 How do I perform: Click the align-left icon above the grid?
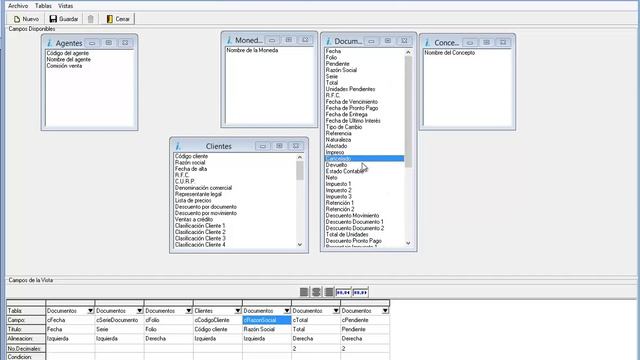point(304,292)
